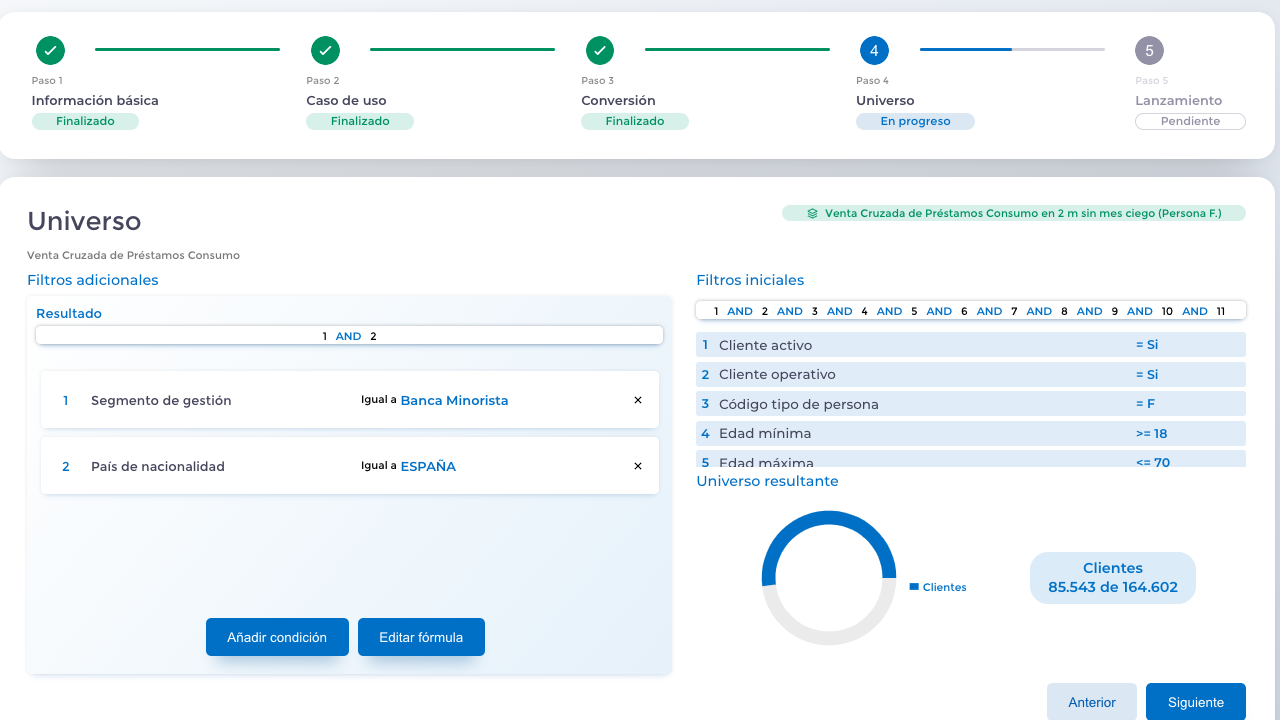The image size is (1280, 720).
Task: Open the Universo step label
Action: 885,100
